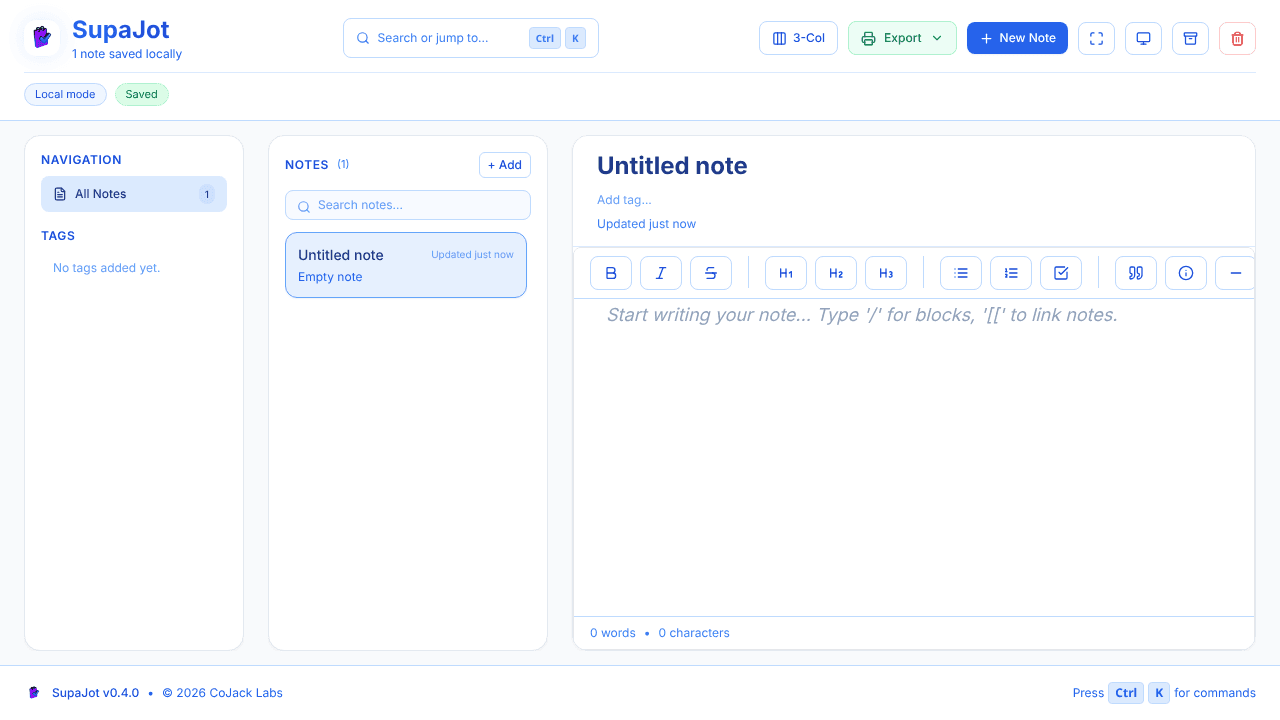
Task: Create a New Note
Action: [x=1017, y=38]
